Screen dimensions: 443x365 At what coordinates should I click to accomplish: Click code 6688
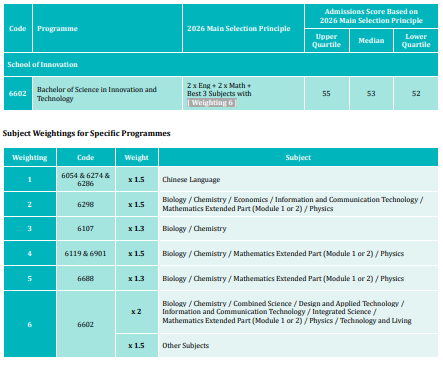86,278
